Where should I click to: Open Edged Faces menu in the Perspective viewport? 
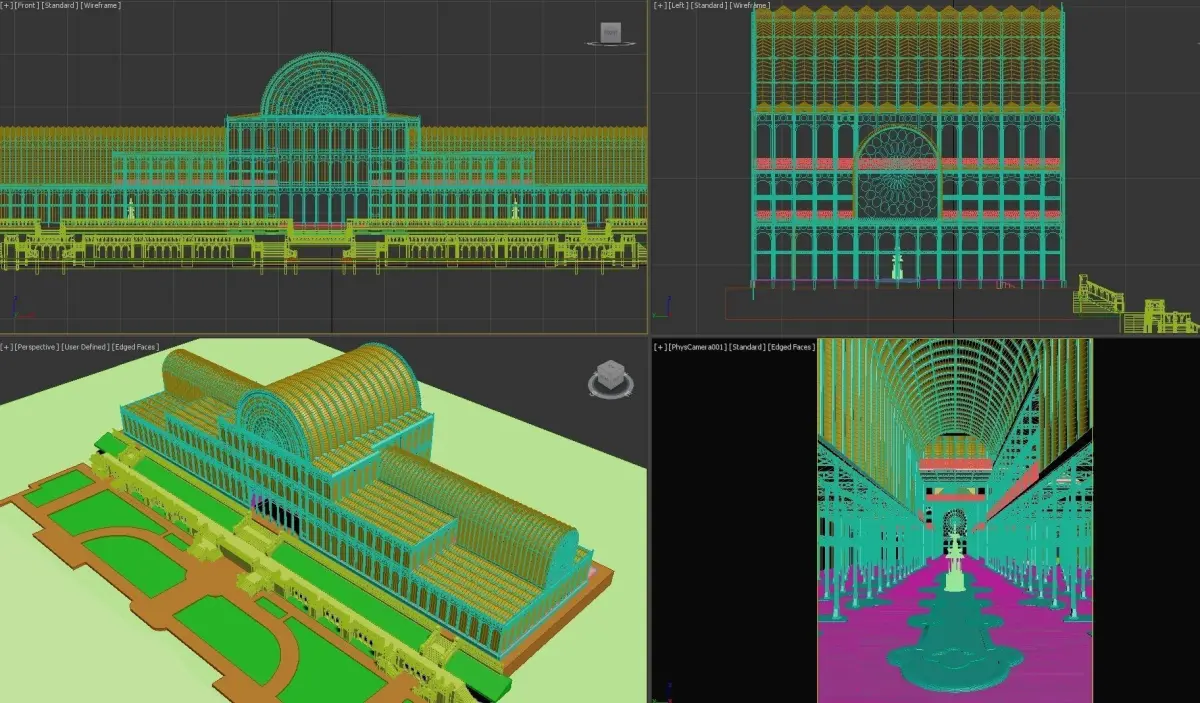click(135, 347)
